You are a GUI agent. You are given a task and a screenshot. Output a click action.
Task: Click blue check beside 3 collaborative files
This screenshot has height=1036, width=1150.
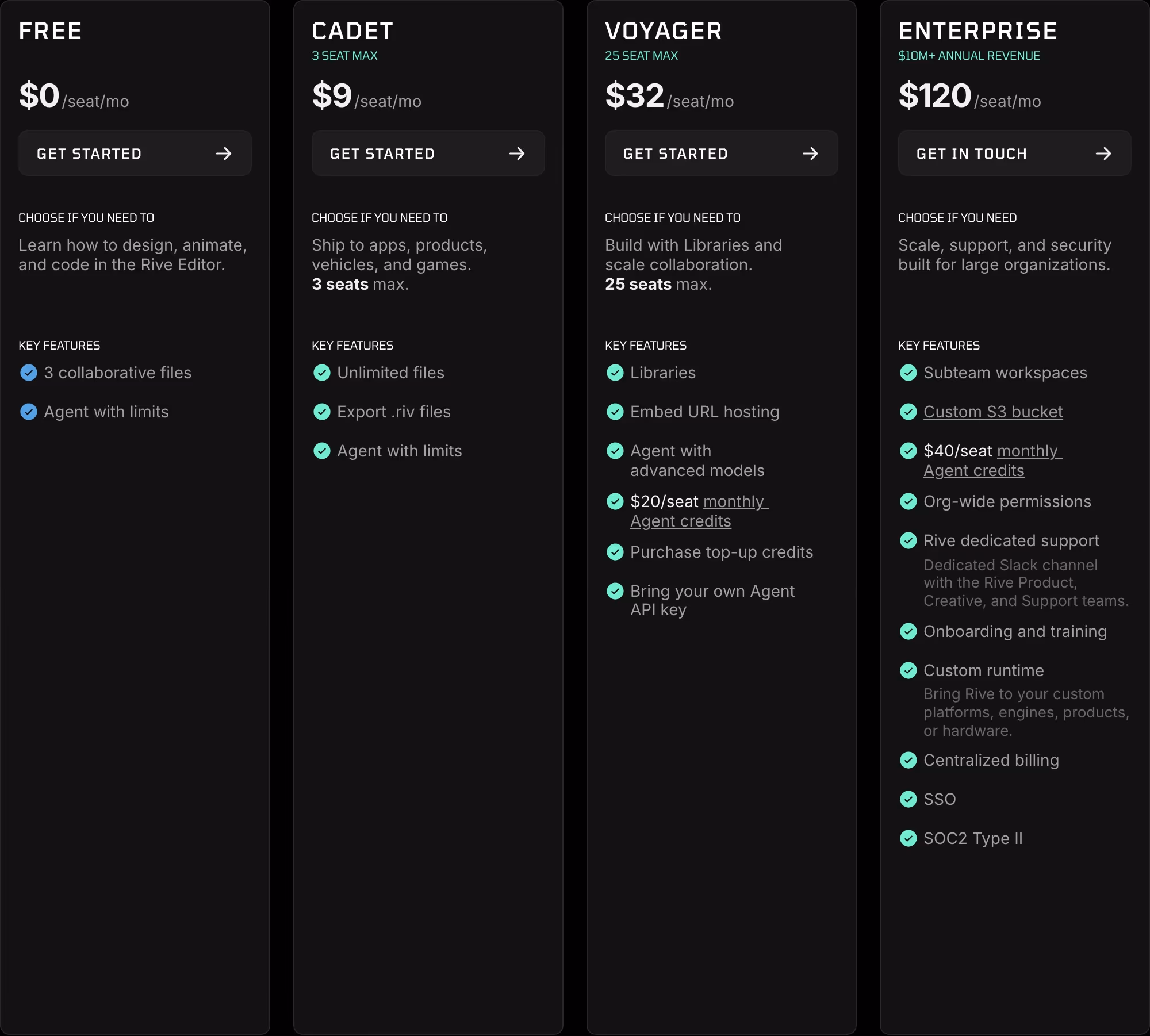29,373
